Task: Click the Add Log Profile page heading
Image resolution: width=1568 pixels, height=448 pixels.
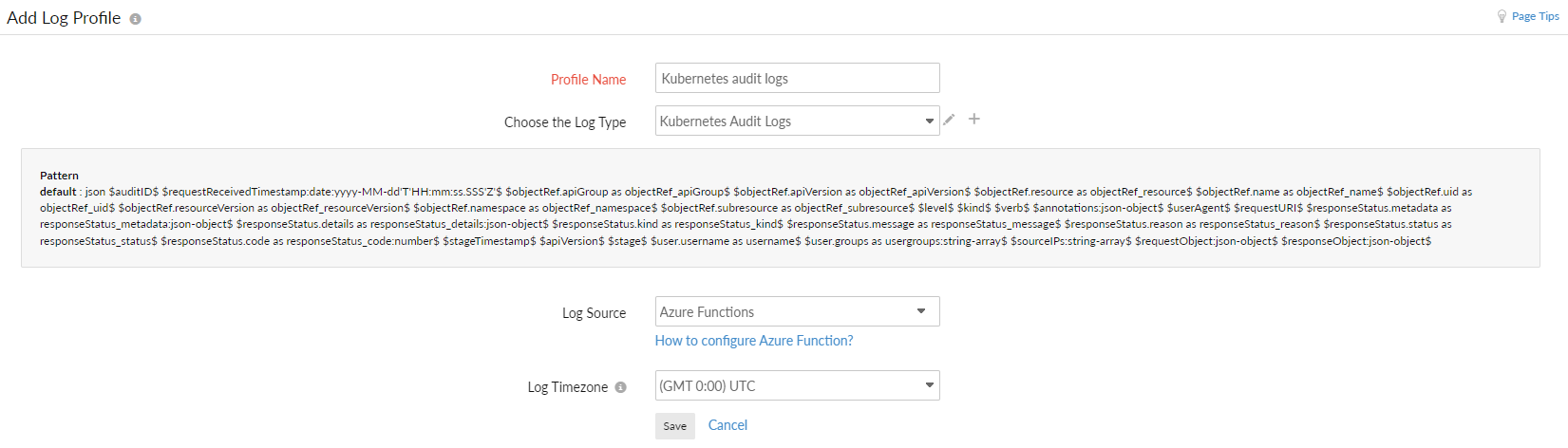Action: tap(64, 18)
